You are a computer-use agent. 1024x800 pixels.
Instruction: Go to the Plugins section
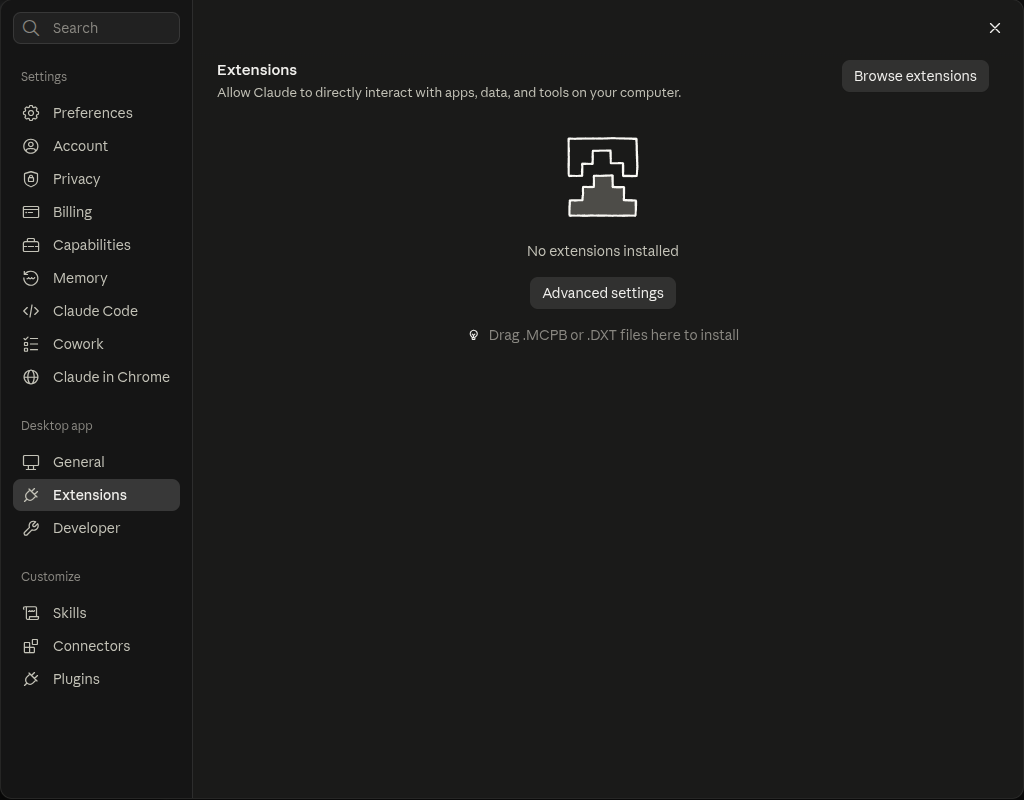click(x=97, y=679)
